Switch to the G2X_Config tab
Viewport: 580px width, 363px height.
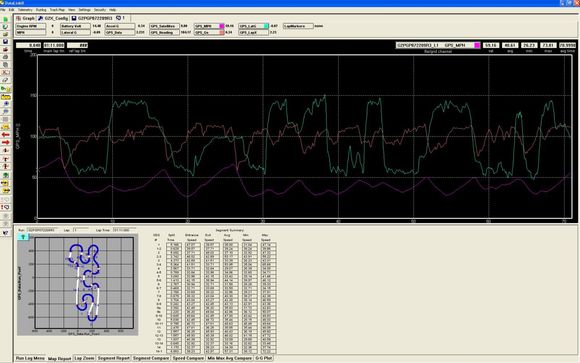click(53, 18)
